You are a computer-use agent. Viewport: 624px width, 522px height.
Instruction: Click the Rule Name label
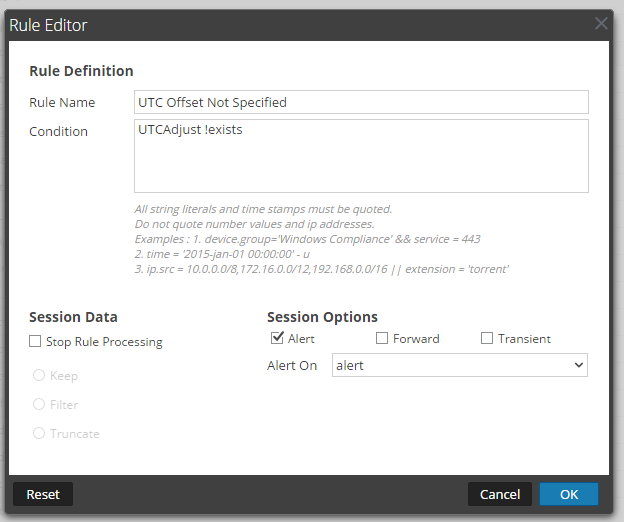click(x=62, y=102)
